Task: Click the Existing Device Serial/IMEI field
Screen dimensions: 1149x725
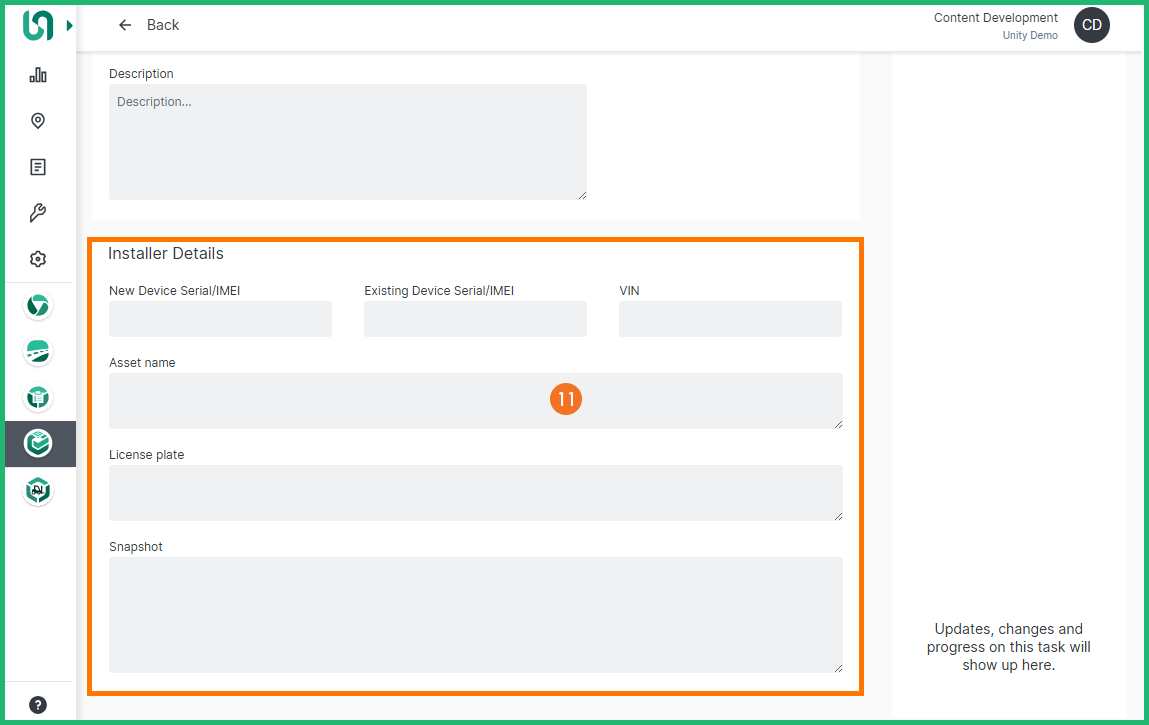Action: [x=475, y=319]
